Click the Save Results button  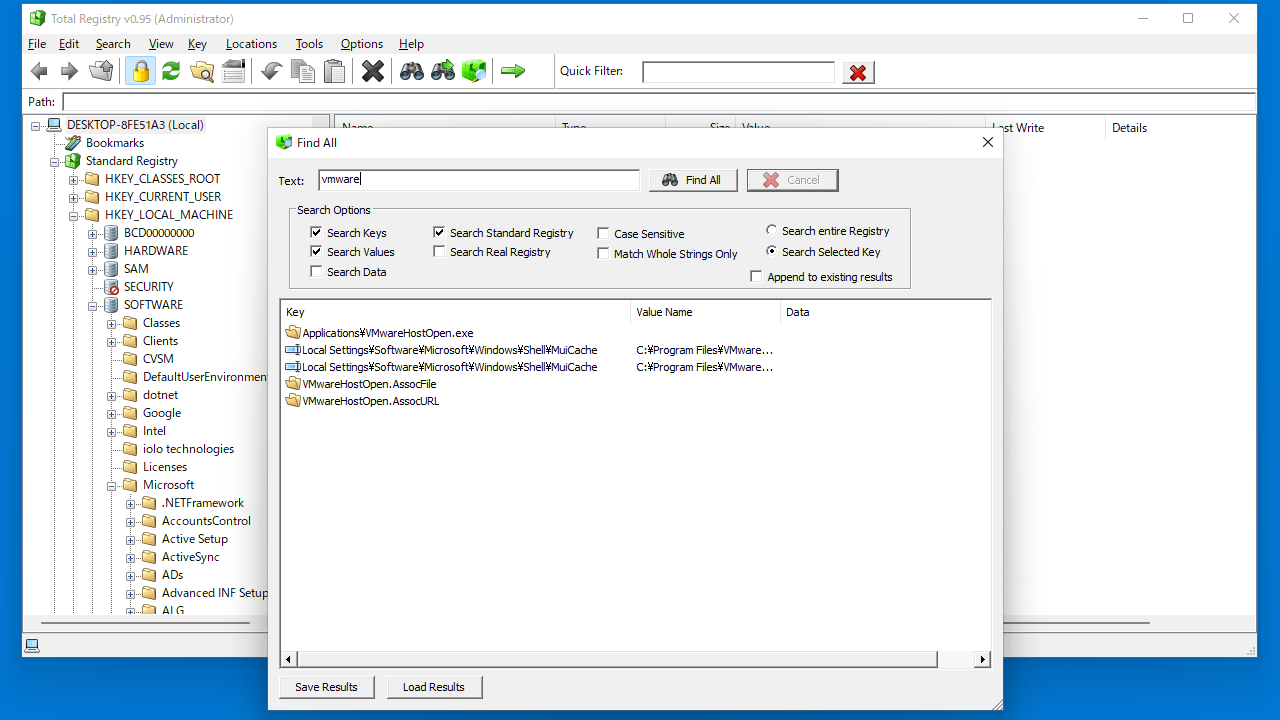pyautogui.click(x=326, y=687)
